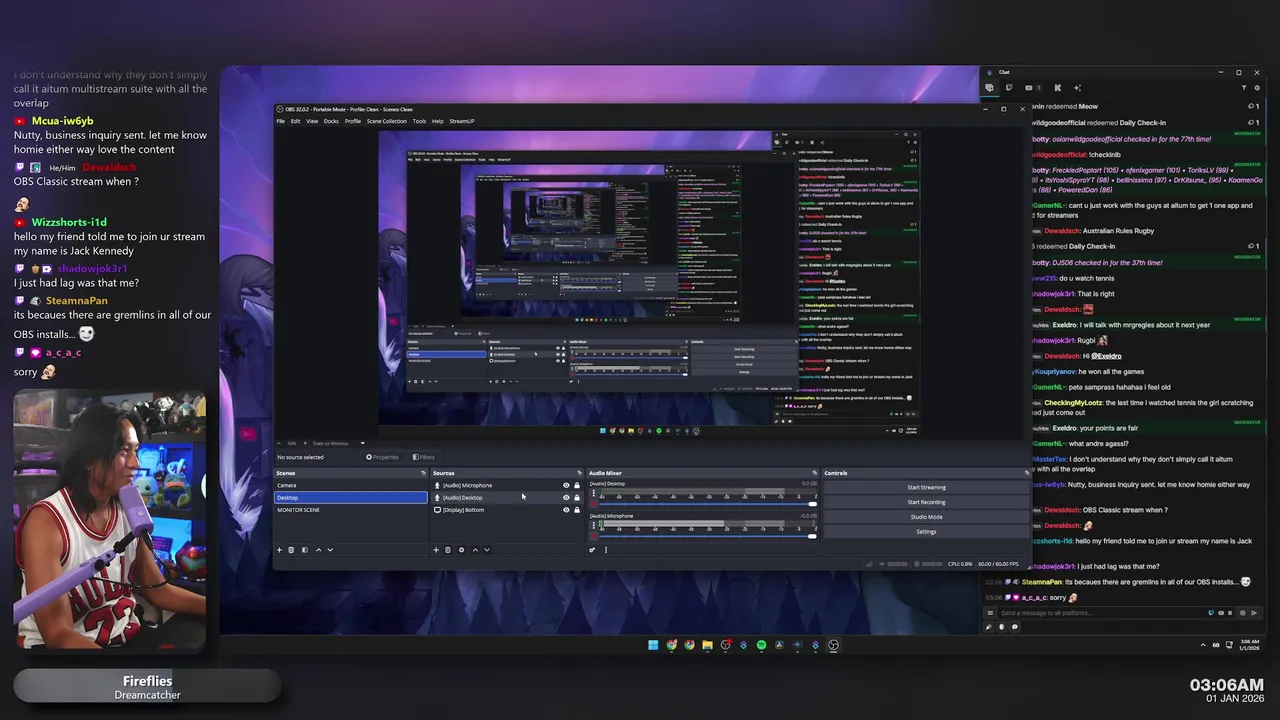Image resolution: width=1280 pixels, height=720 pixels.
Task: Open advanced audio properties in Audio Mixer
Action: (x=592, y=550)
